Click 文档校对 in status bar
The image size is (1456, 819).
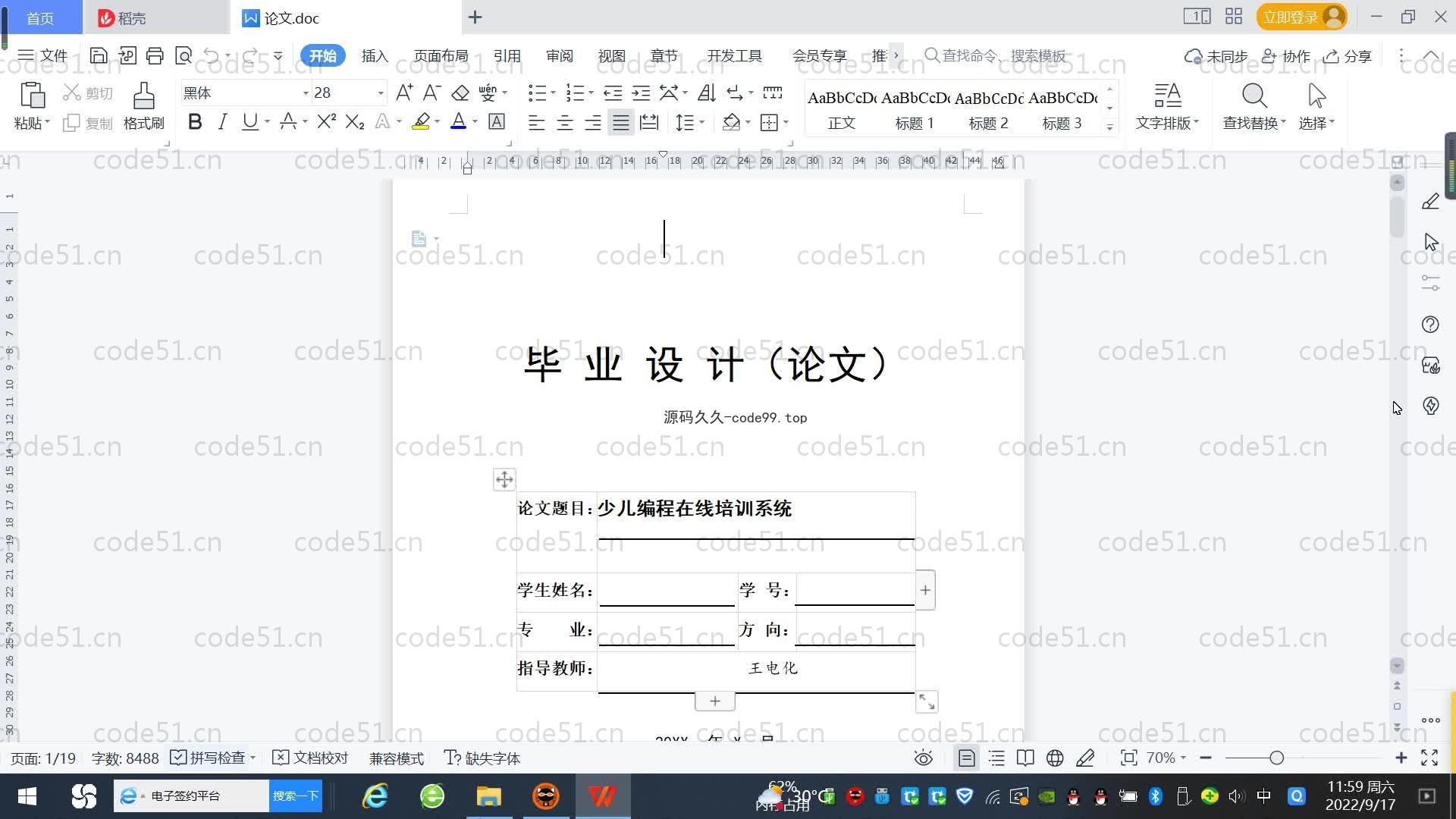(x=311, y=758)
